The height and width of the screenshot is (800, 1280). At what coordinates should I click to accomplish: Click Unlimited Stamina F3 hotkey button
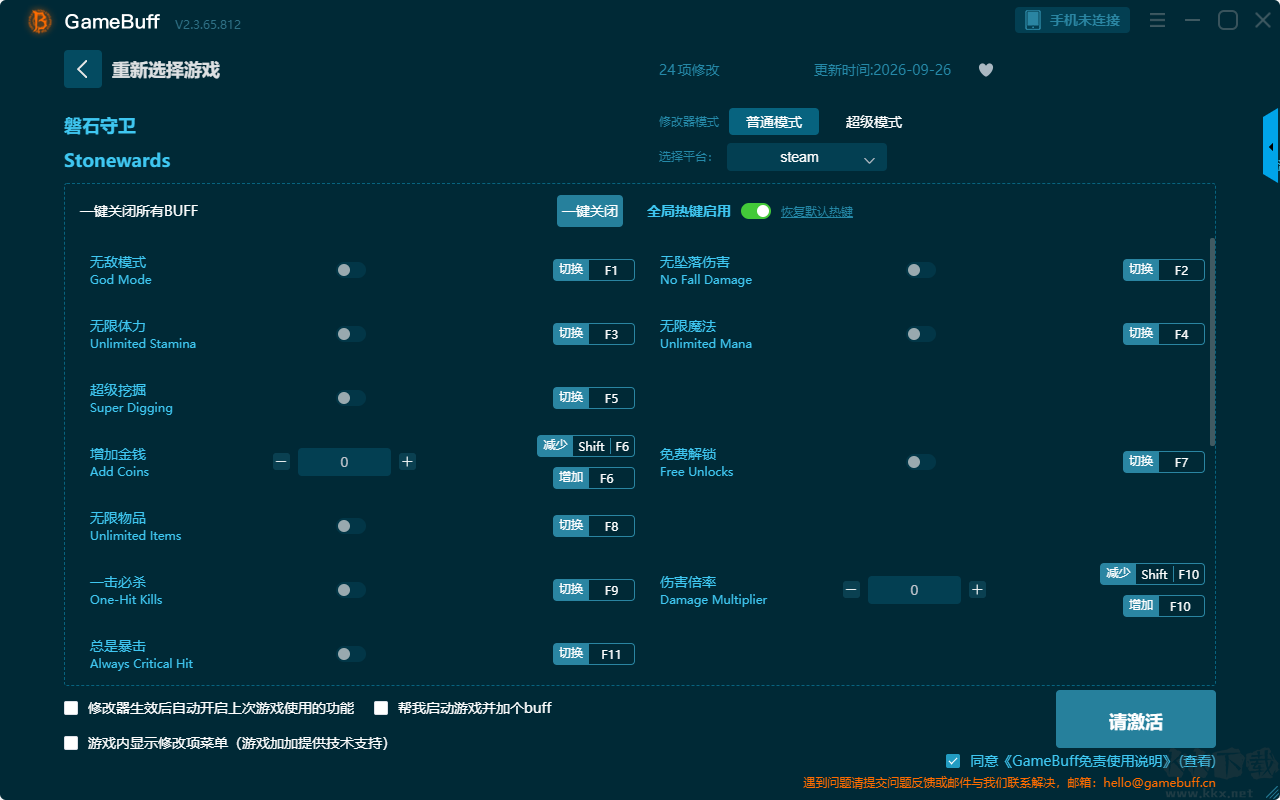point(594,334)
